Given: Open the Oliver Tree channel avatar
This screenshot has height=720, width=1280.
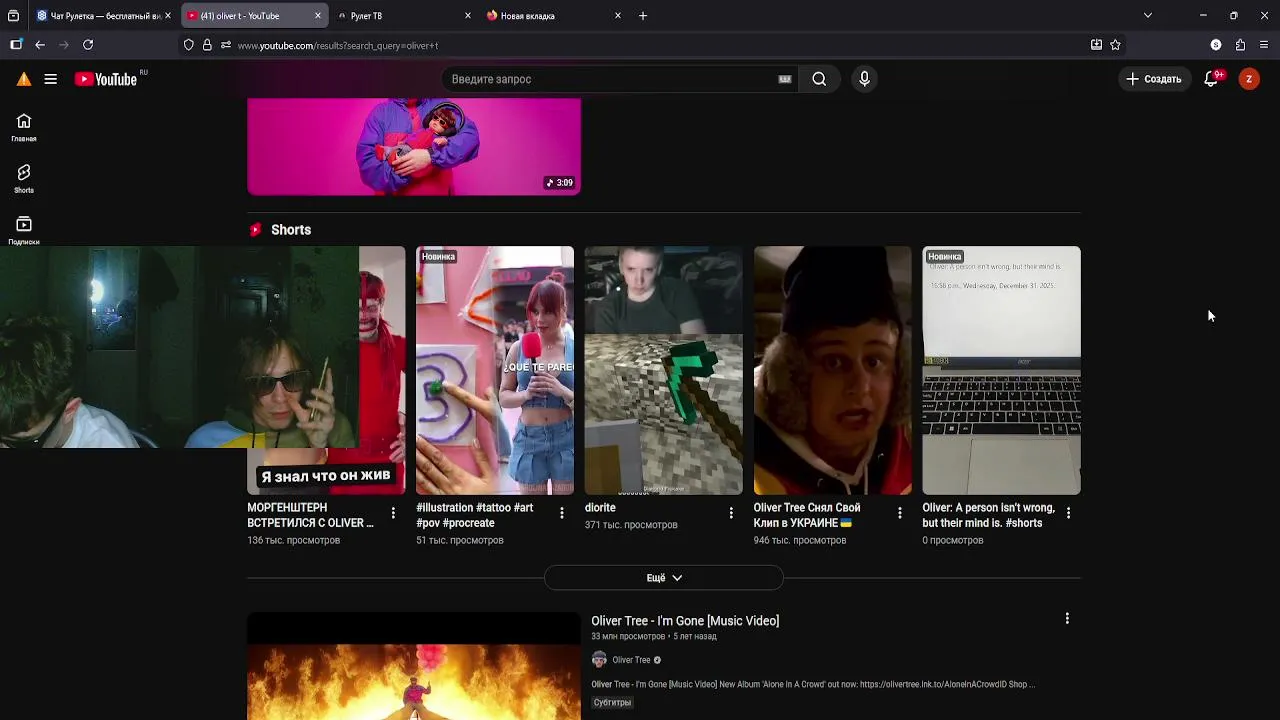Looking at the screenshot, I should (599, 660).
